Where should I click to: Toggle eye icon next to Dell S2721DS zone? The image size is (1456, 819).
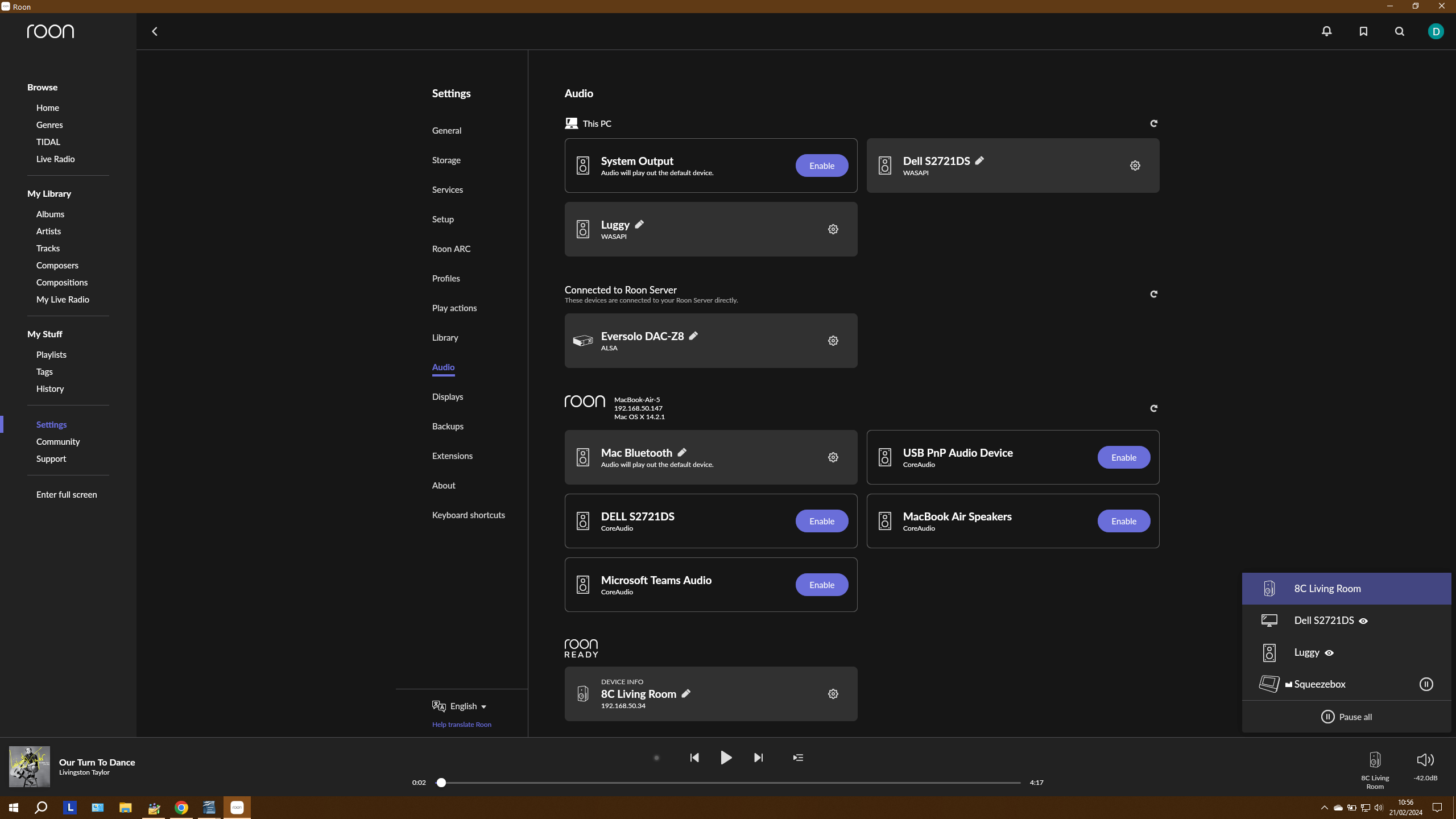point(1363,621)
